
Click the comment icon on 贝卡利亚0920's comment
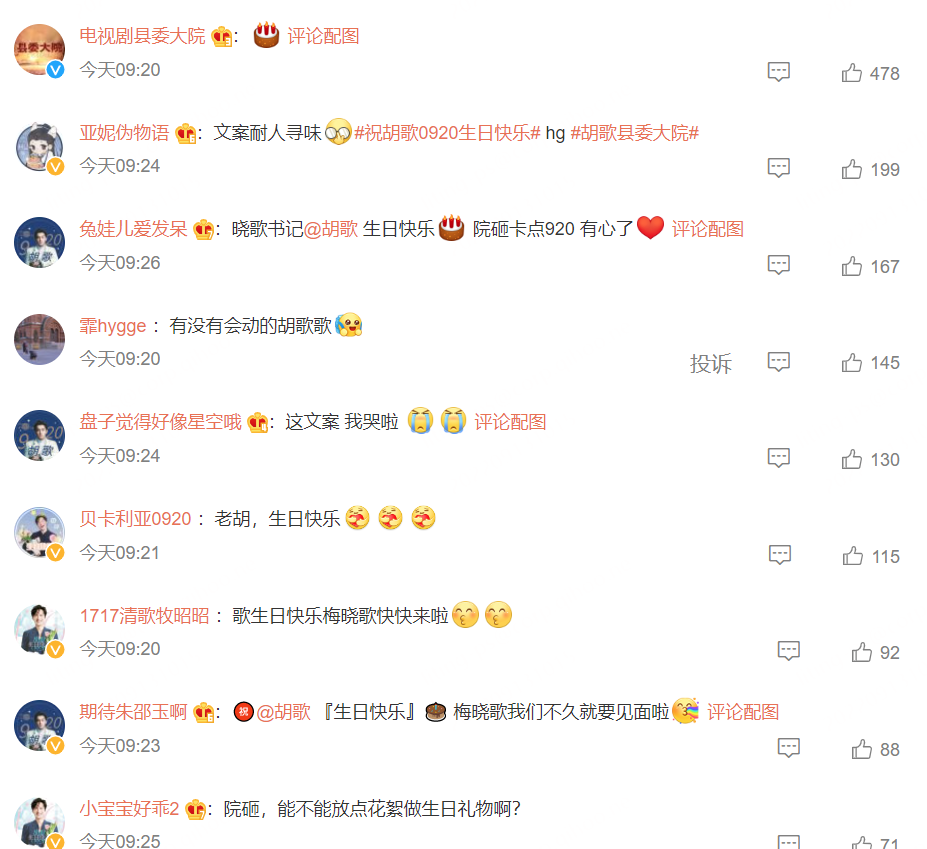pyautogui.click(x=779, y=555)
